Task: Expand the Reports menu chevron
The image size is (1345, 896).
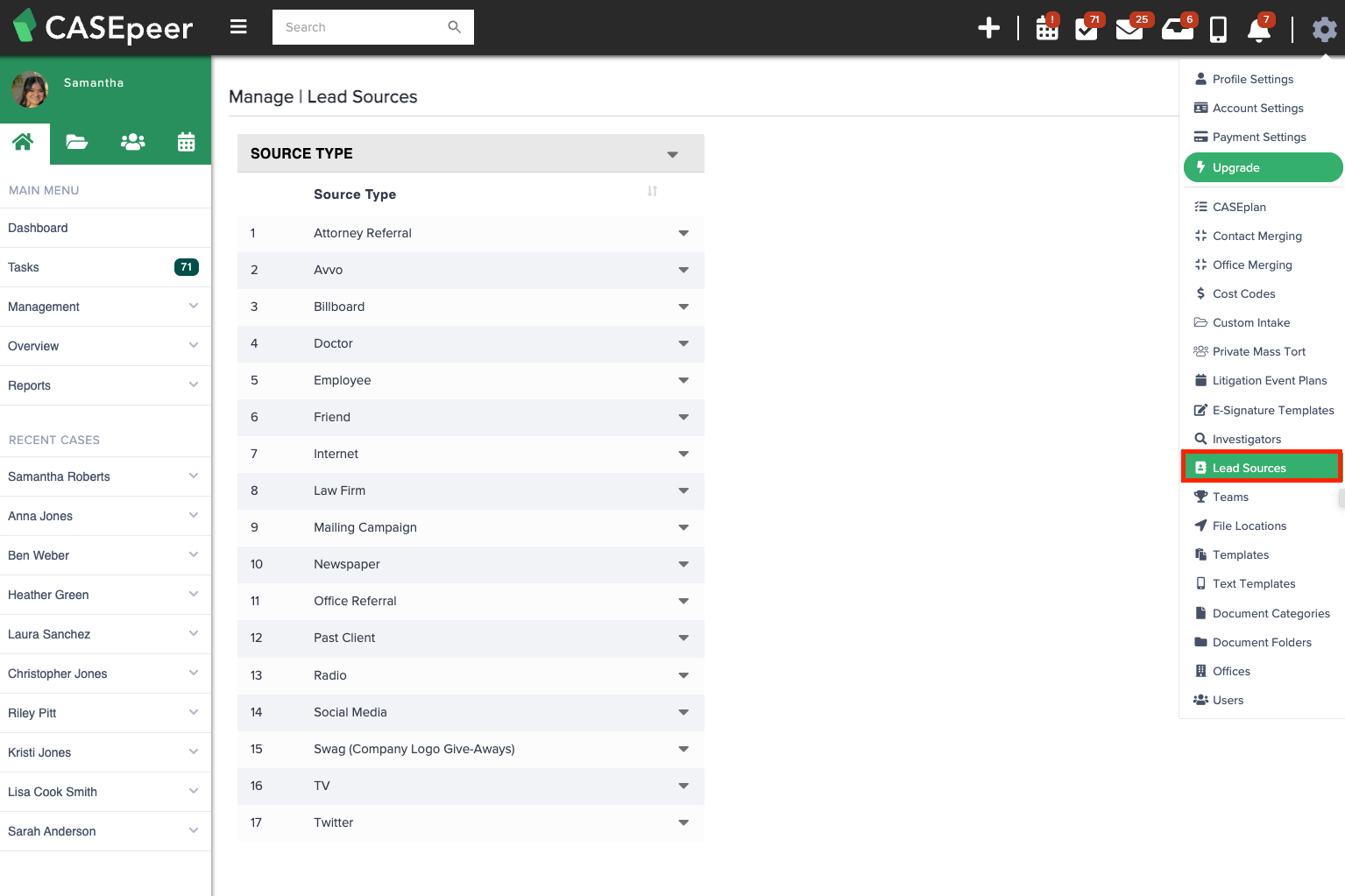Action: click(194, 385)
